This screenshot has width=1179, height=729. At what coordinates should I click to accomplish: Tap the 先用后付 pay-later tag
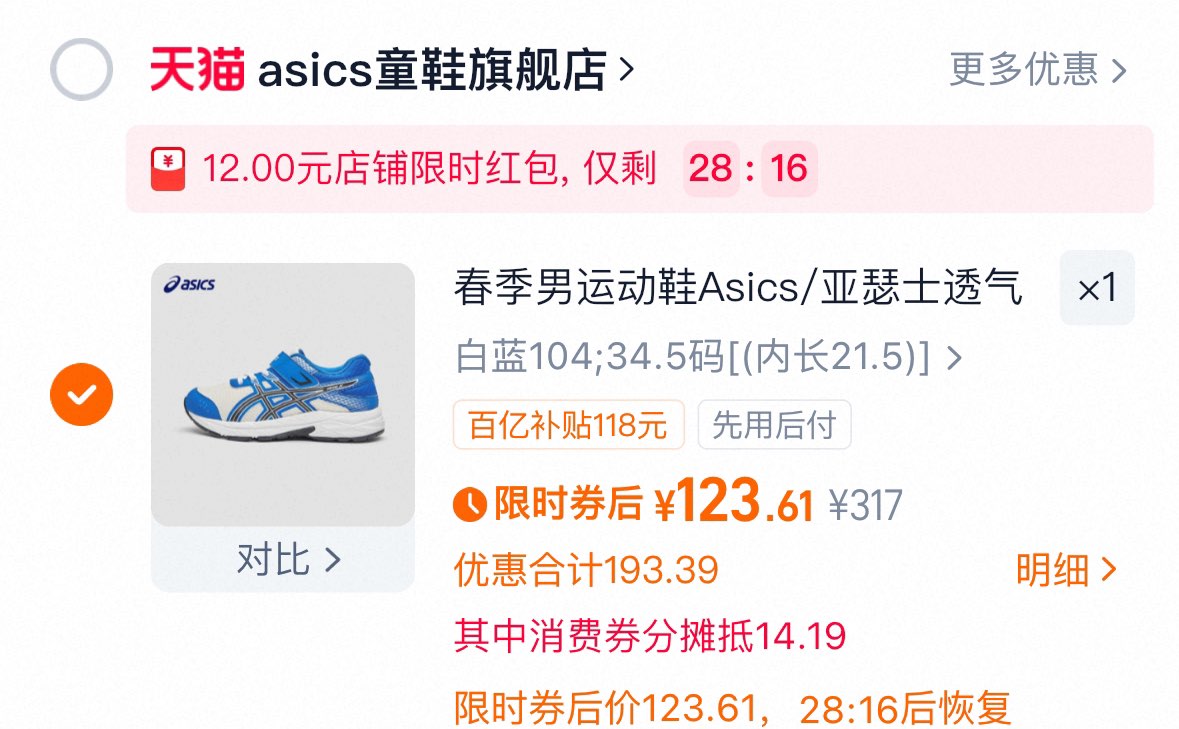tap(774, 425)
